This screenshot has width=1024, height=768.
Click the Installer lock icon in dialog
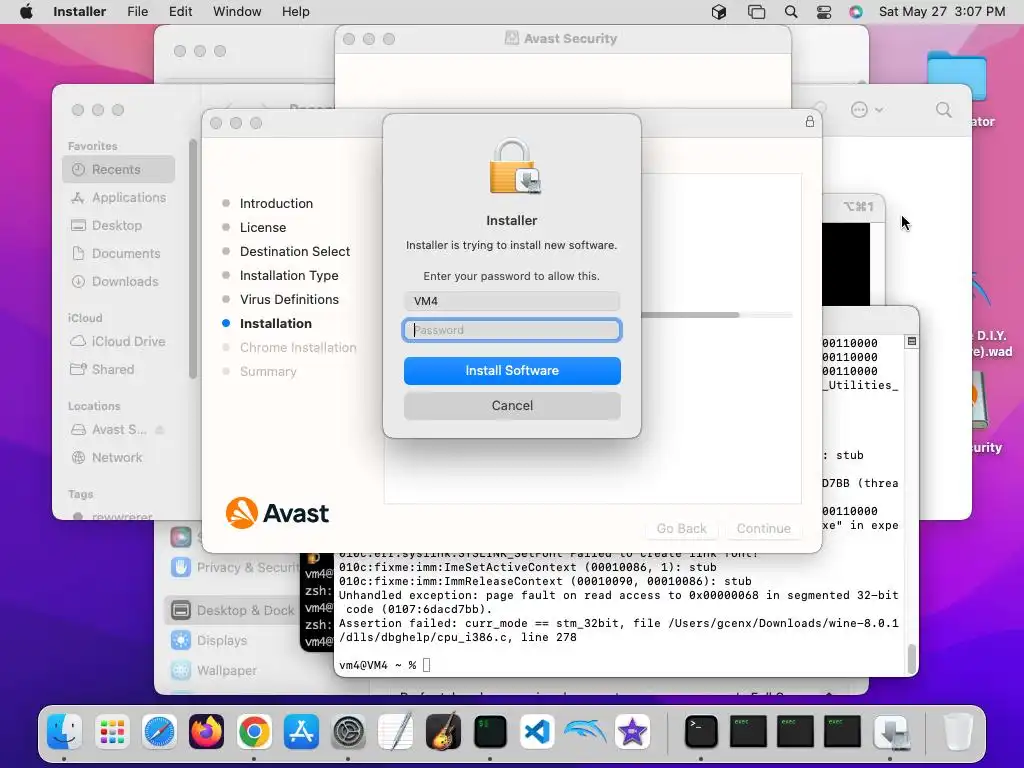click(x=515, y=166)
